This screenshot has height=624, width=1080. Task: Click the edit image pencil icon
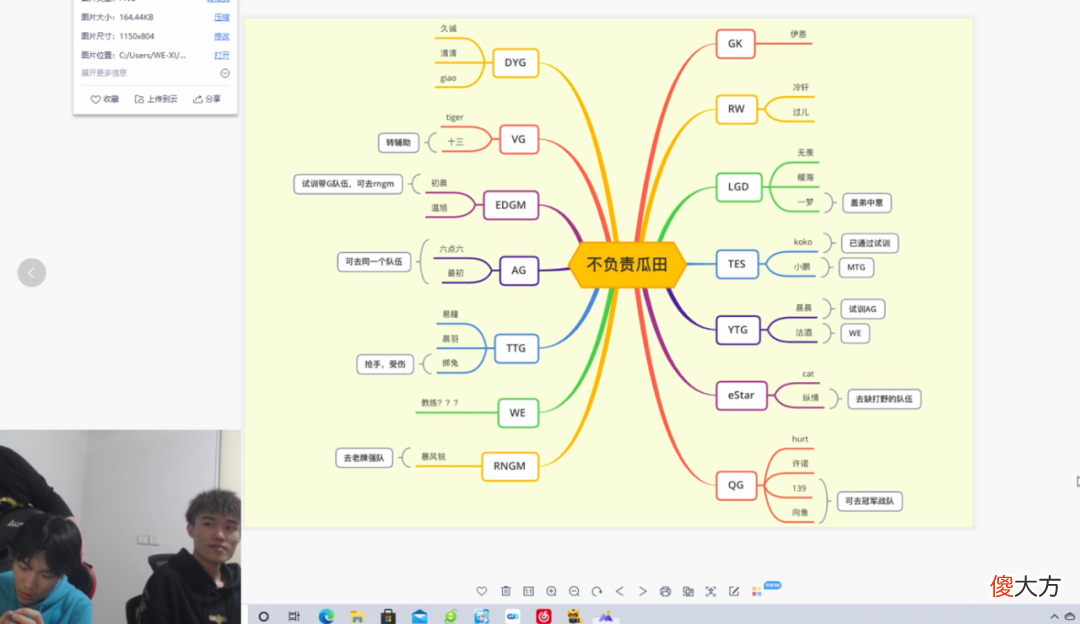pyautogui.click(x=734, y=591)
